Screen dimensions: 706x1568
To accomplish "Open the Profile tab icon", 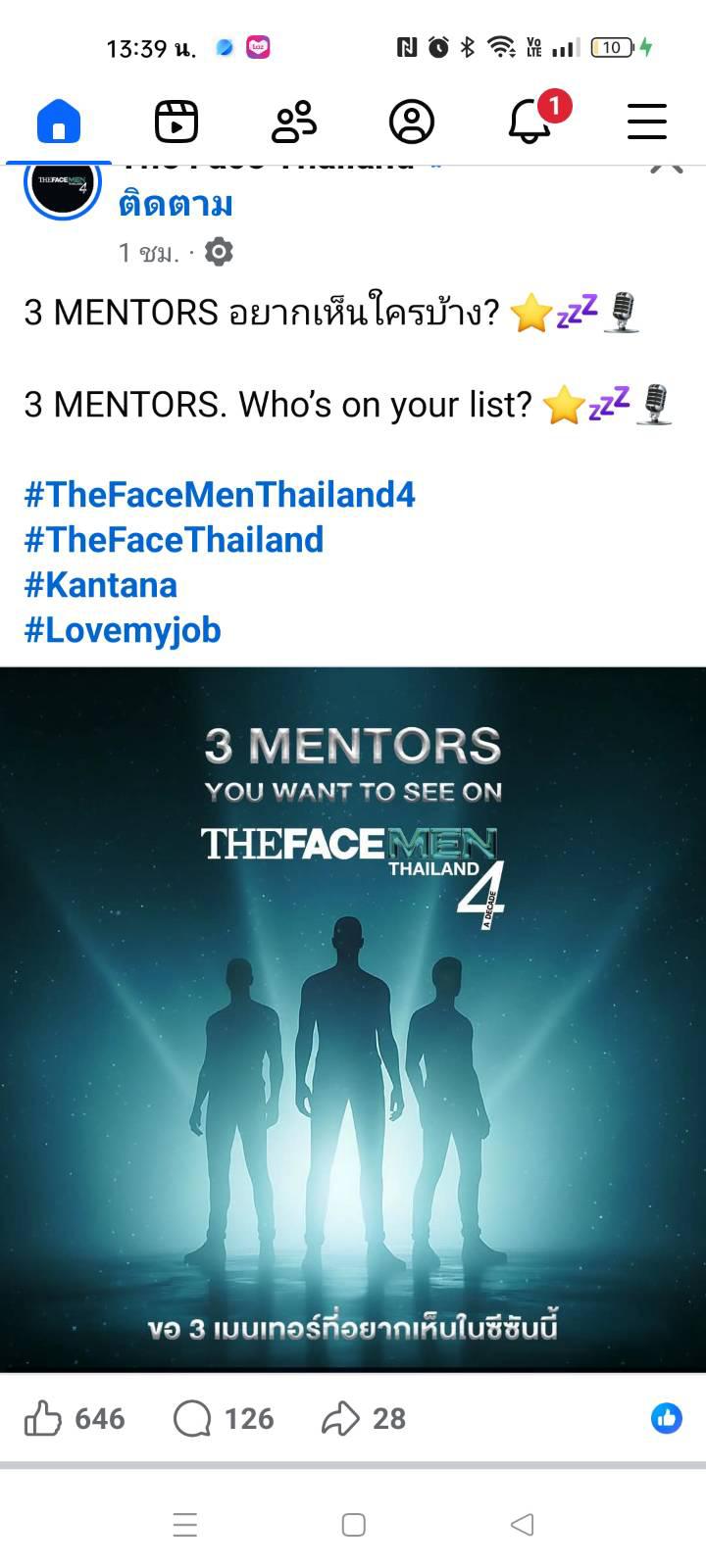I will (412, 122).
